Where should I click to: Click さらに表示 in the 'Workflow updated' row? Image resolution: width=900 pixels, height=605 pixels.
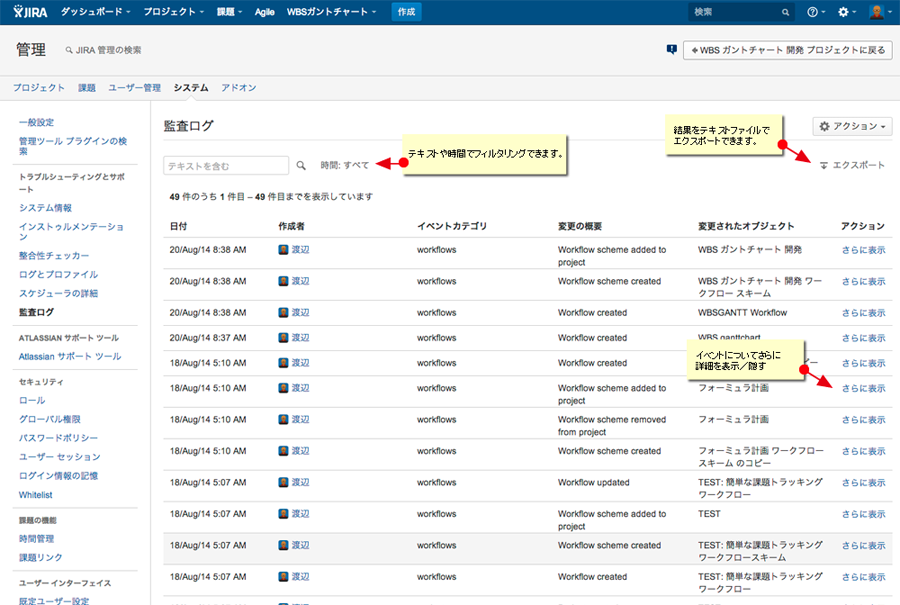(x=863, y=483)
